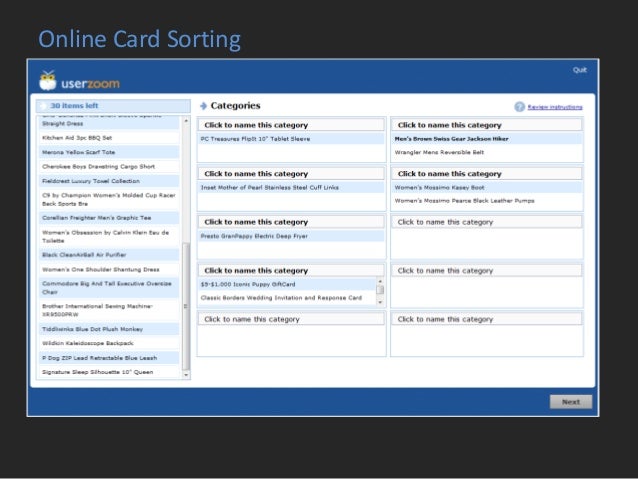Select Women's One Shoulder Shantung Dress
638x479 pixels.
[109, 269]
